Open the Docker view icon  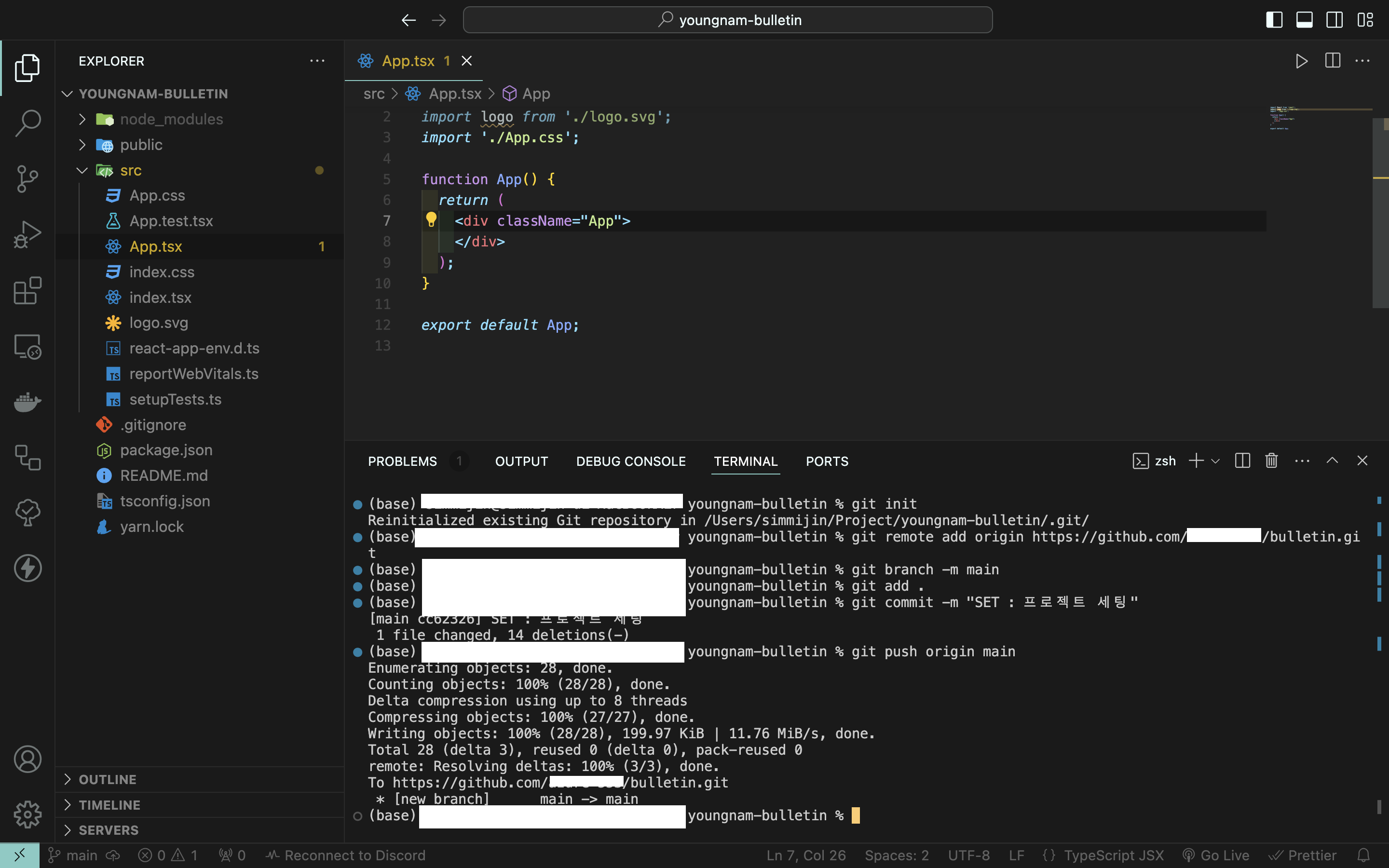click(27, 402)
